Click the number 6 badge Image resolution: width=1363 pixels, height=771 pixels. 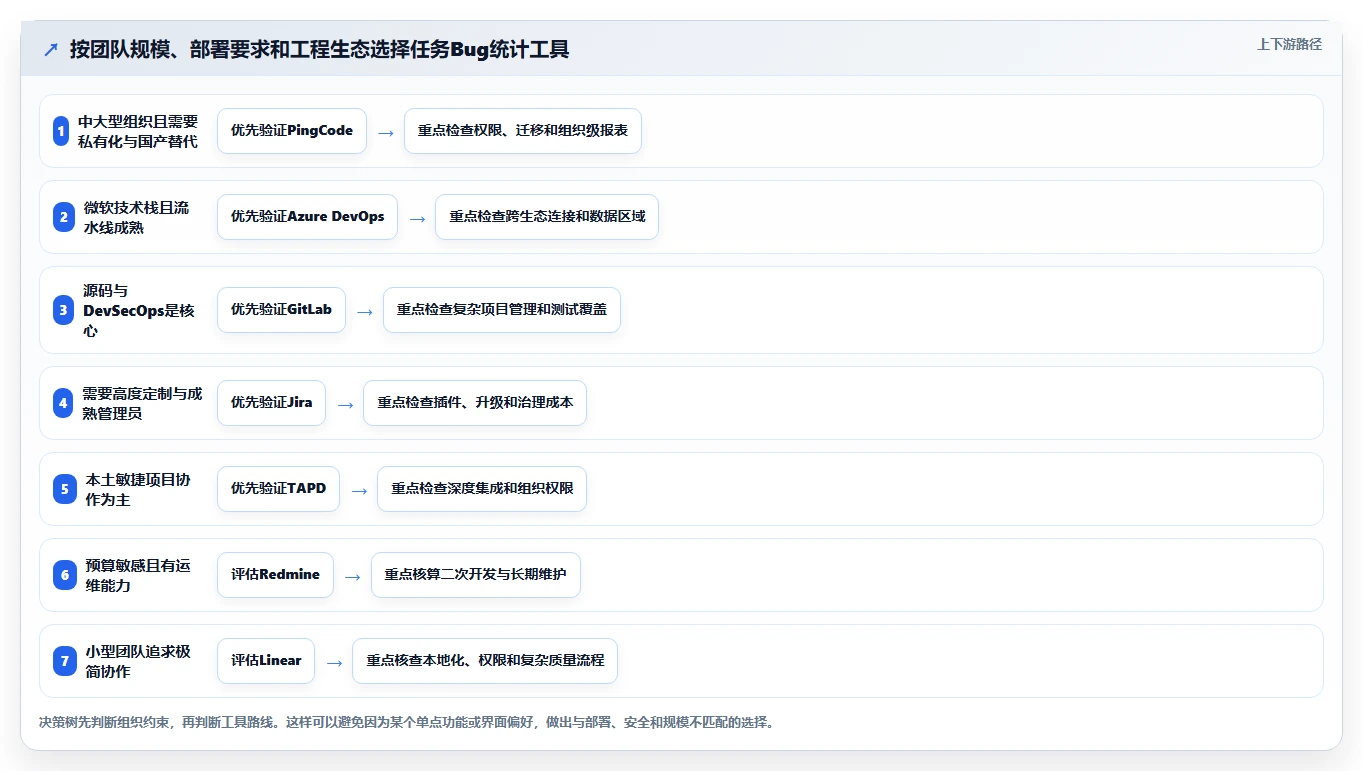(64, 575)
